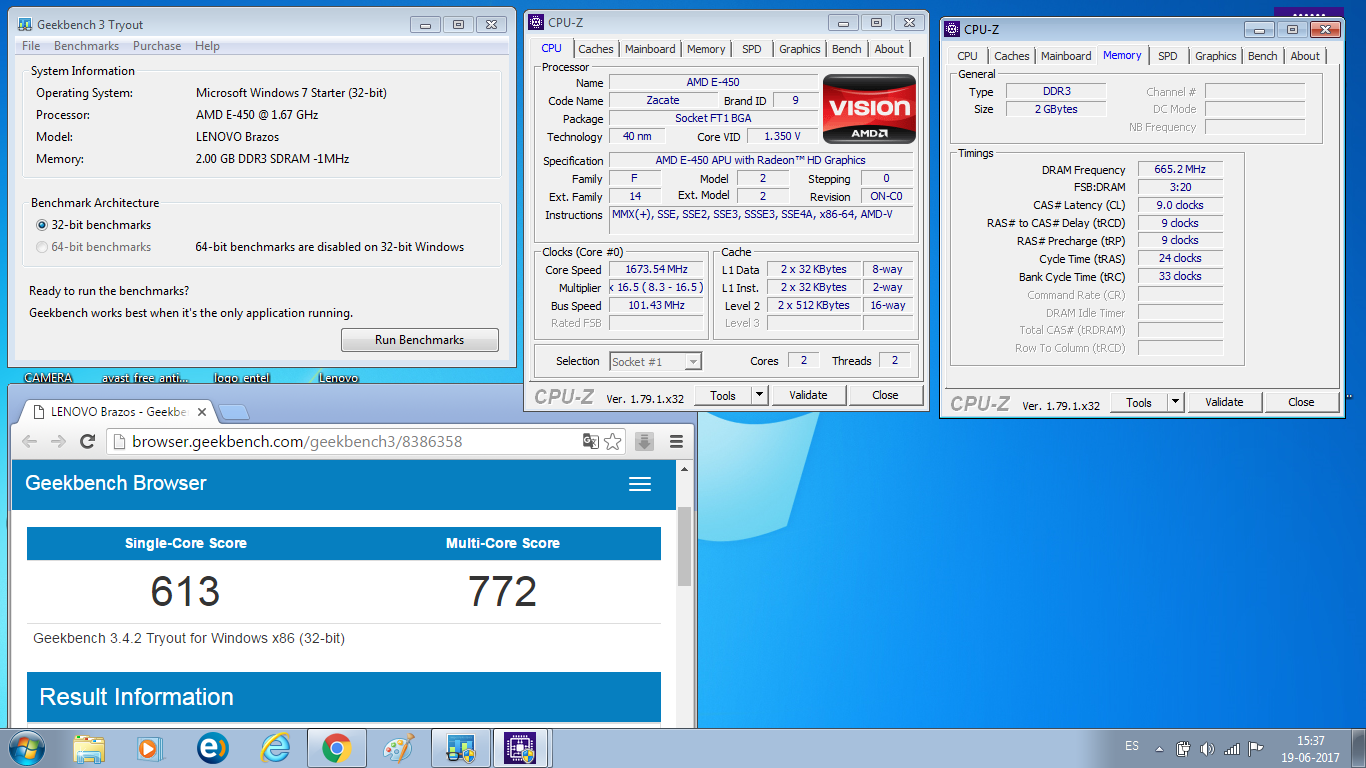Viewport: 1366px width, 768px height.
Task: Switch to Google Chrome taskbar icon
Action: tap(336, 748)
